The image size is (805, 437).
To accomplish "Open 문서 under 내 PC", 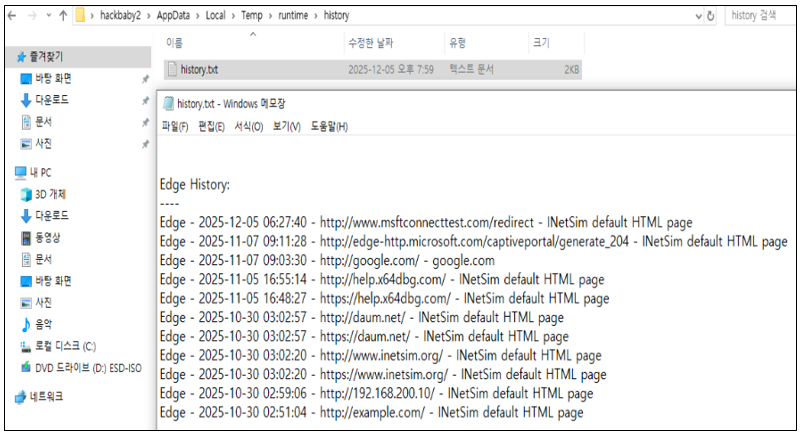I will [43, 259].
